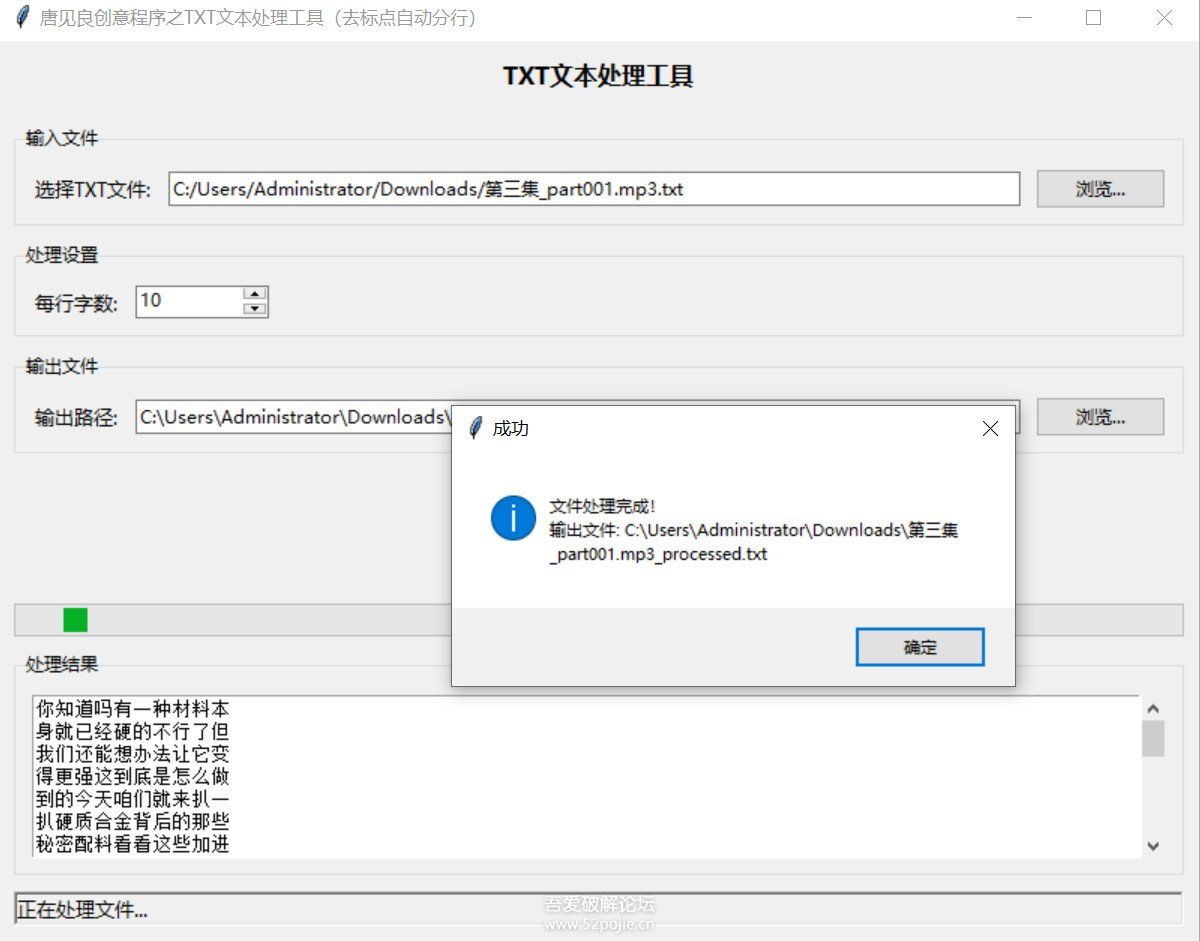Open 浏览 next to the output path

(x=1100, y=418)
